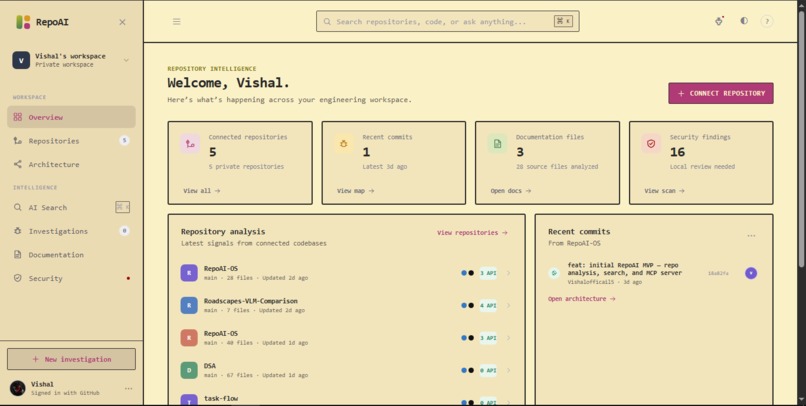Viewport: 806px width, 406px height.
Task: Click the View scan link
Action: click(x=664, y=191)
